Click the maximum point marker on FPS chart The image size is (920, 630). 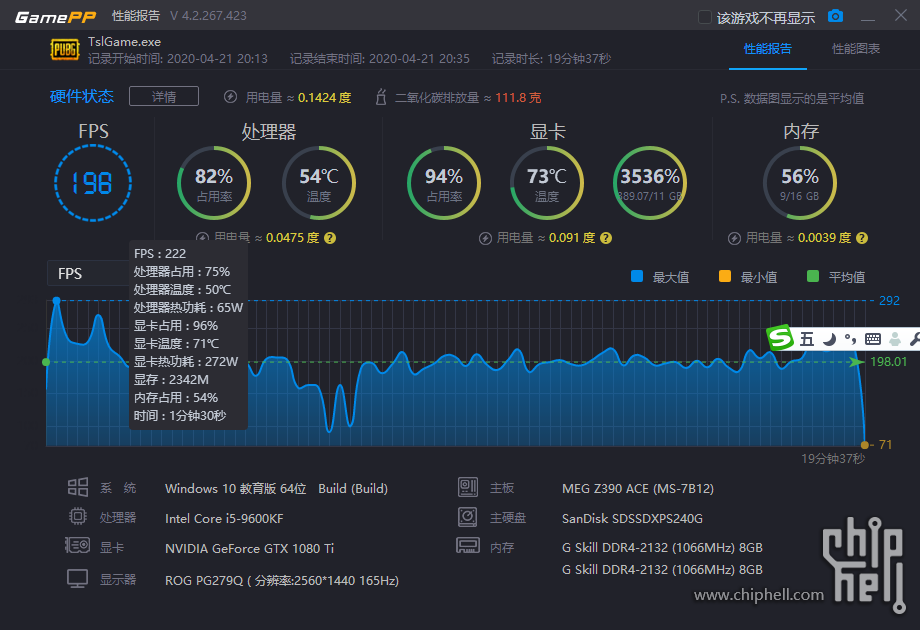click(x=56, y=300)
